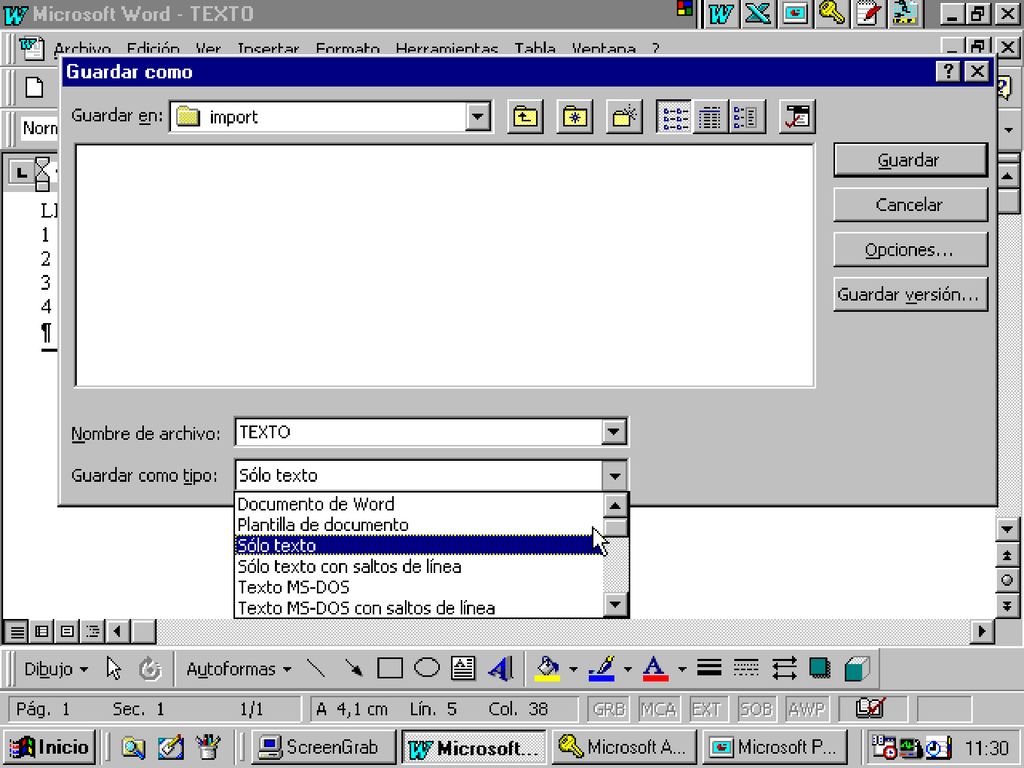Viewport: 1024px width, 768px height.
Task: Select the Select Objects arrow tool
Action: (114, 669)
